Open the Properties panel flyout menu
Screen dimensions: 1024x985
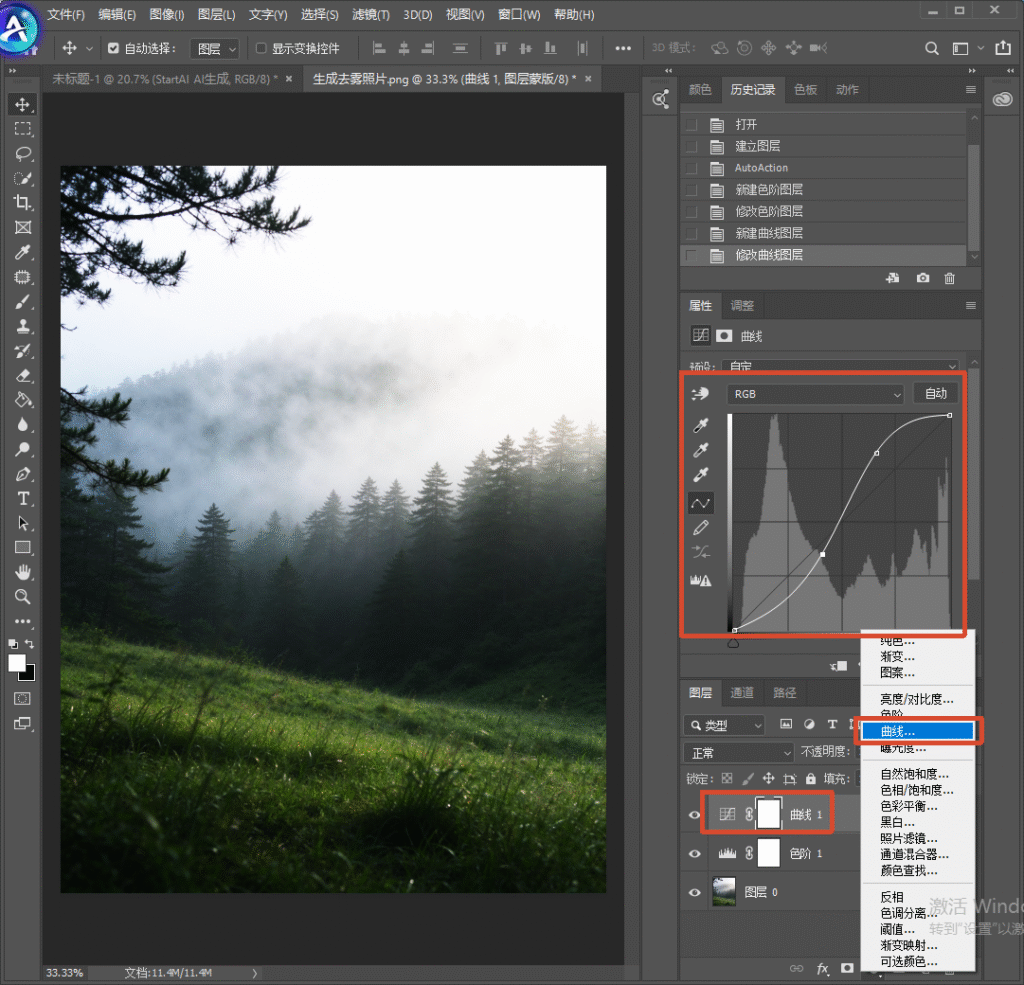(x=970, y=306)
